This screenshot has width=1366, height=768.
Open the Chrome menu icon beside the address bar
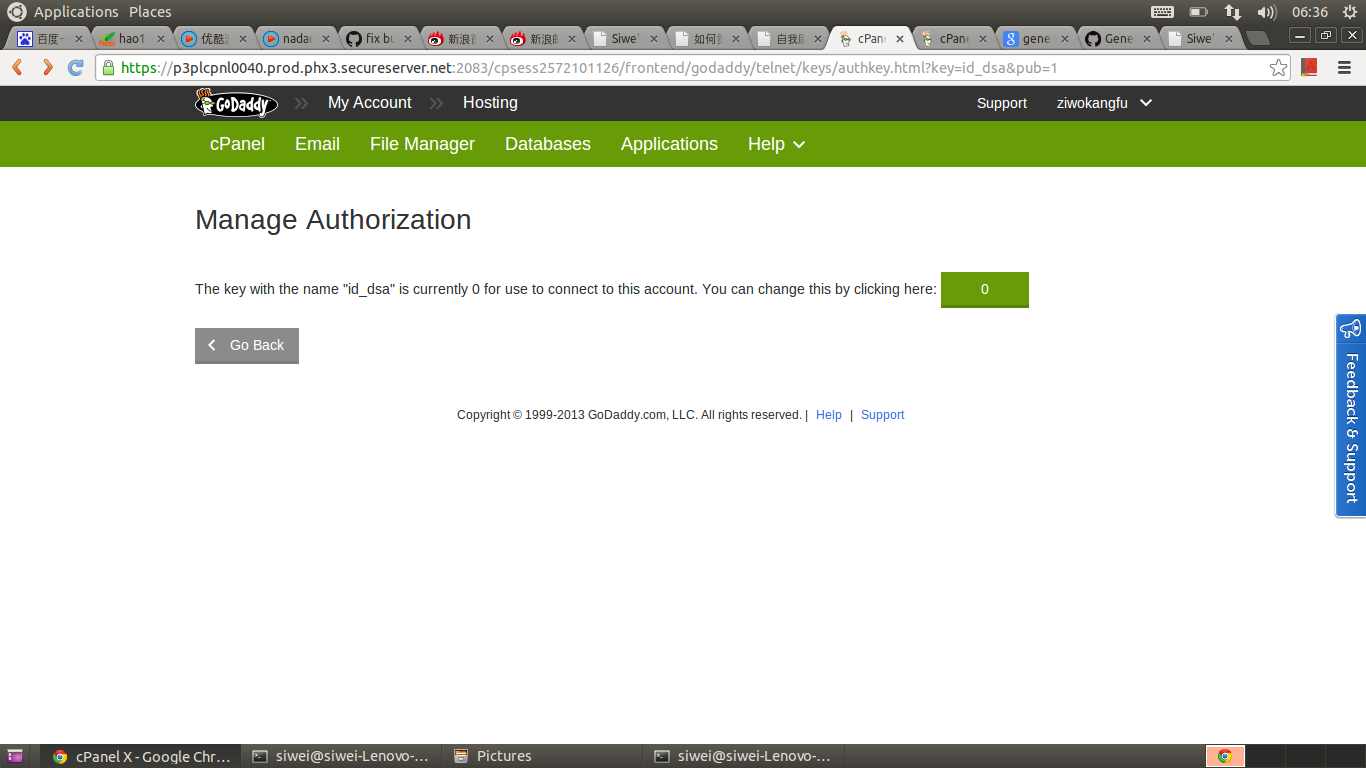click(x=1344, y=68)
